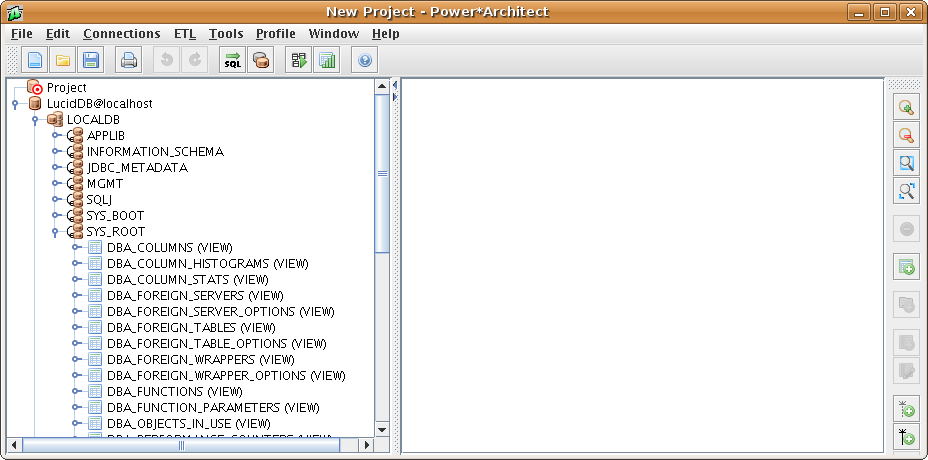Click the ETL export icon in toolbar
928x460 pixels.
pos(298,60)
